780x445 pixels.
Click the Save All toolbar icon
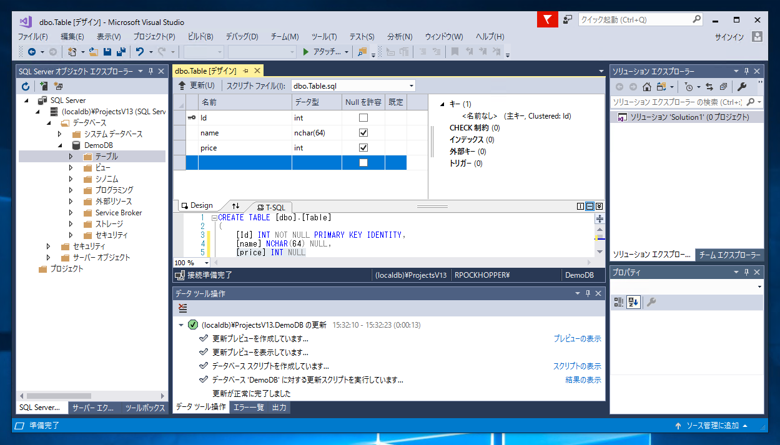(x=121, y=52)
